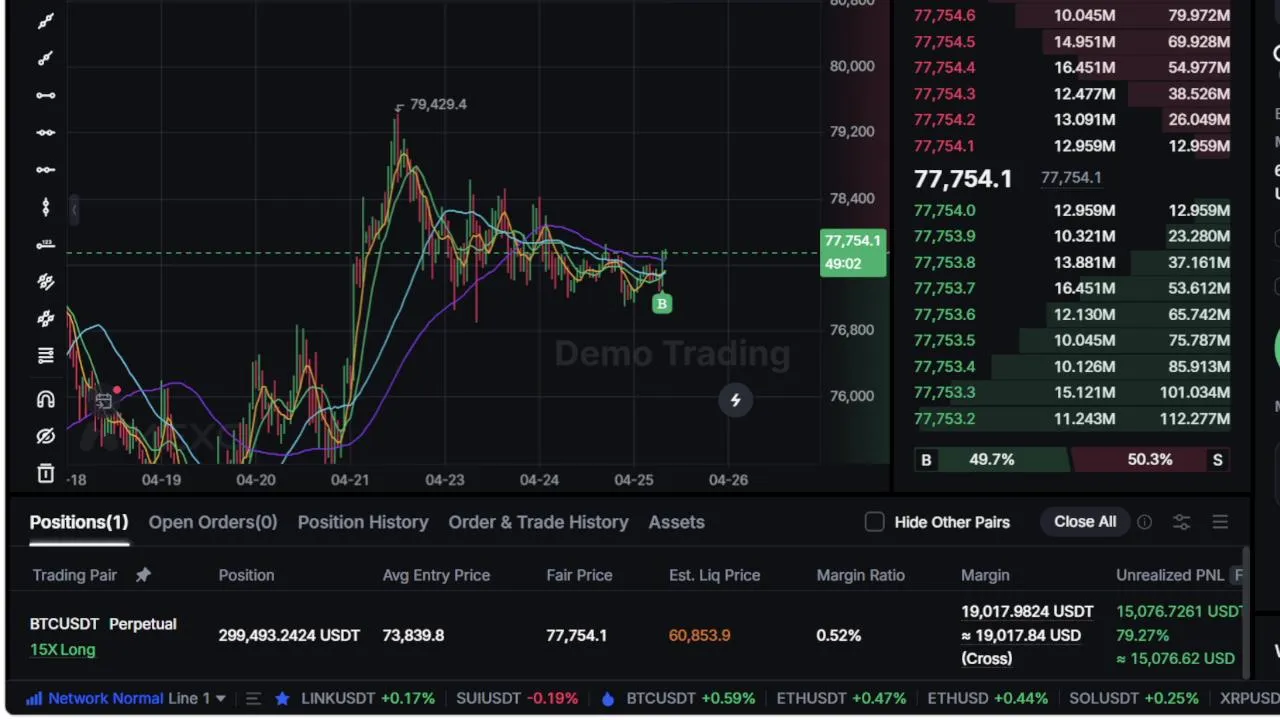This screenshot has height=720, width=1280.
Task: Click the blue favorites star in ticker bar
Action: point(282,698)
